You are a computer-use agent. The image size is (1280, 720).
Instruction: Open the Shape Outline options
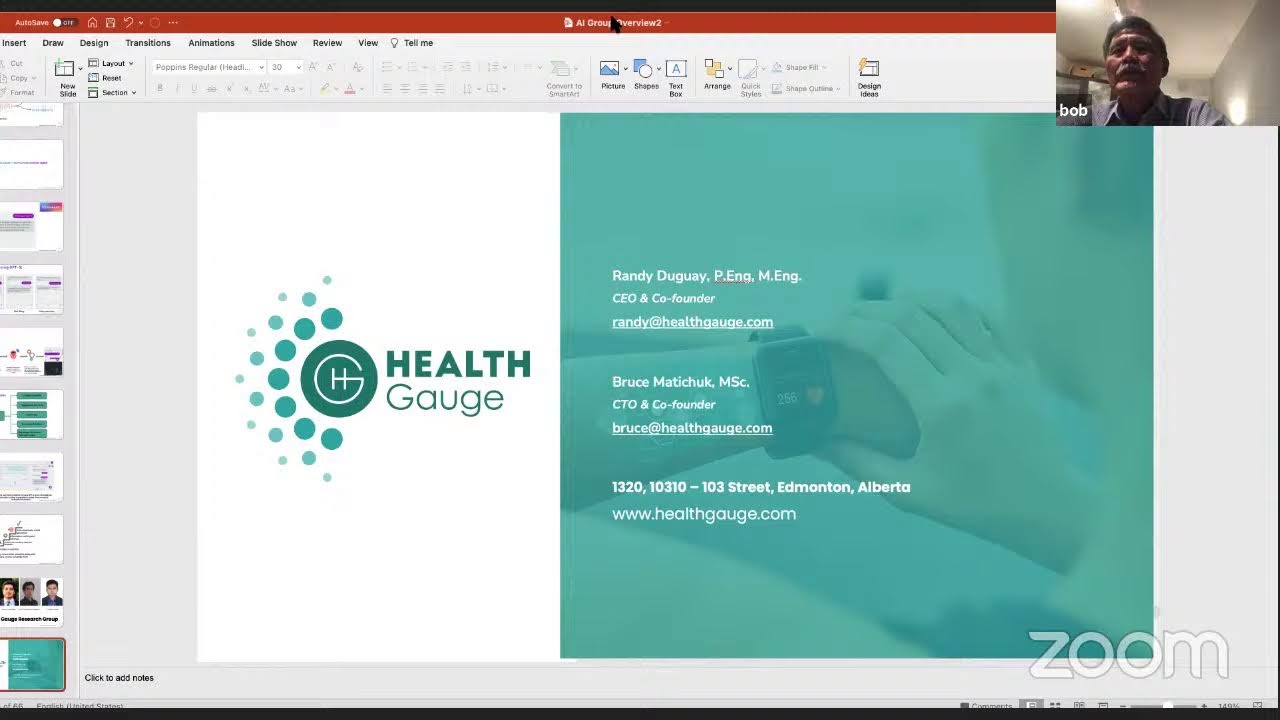point(805,88)
